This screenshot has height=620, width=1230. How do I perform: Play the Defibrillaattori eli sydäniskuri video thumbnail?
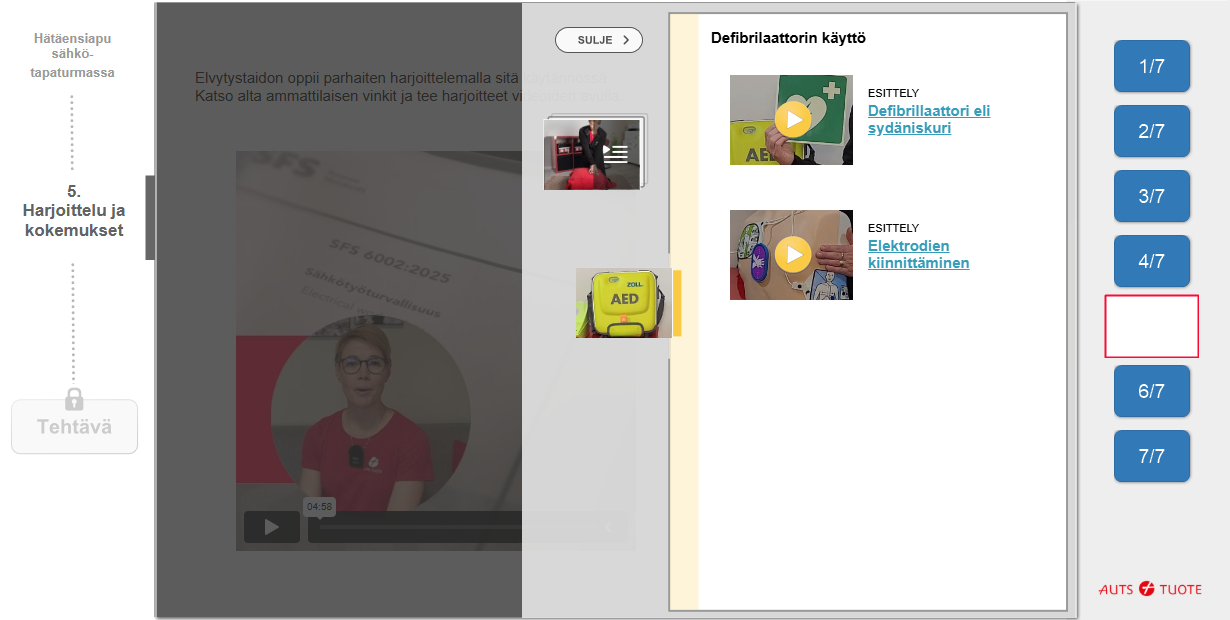point(791,120)
